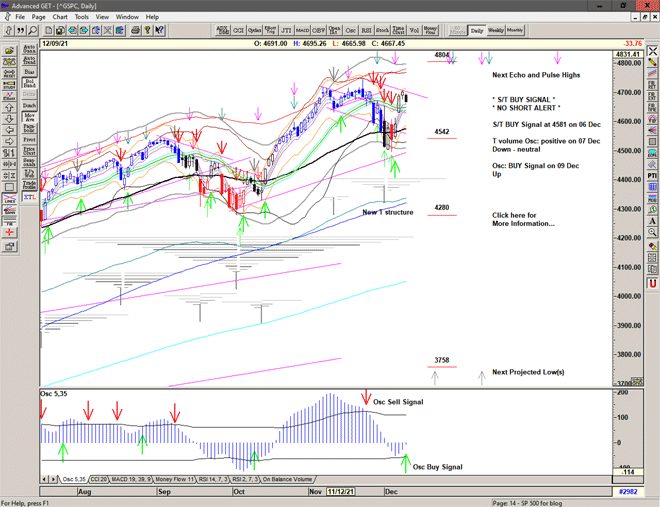Click the 'Click here for More Information' link
Image resolution: width=660 pixels, height=507 pixels.
(516, 219)
